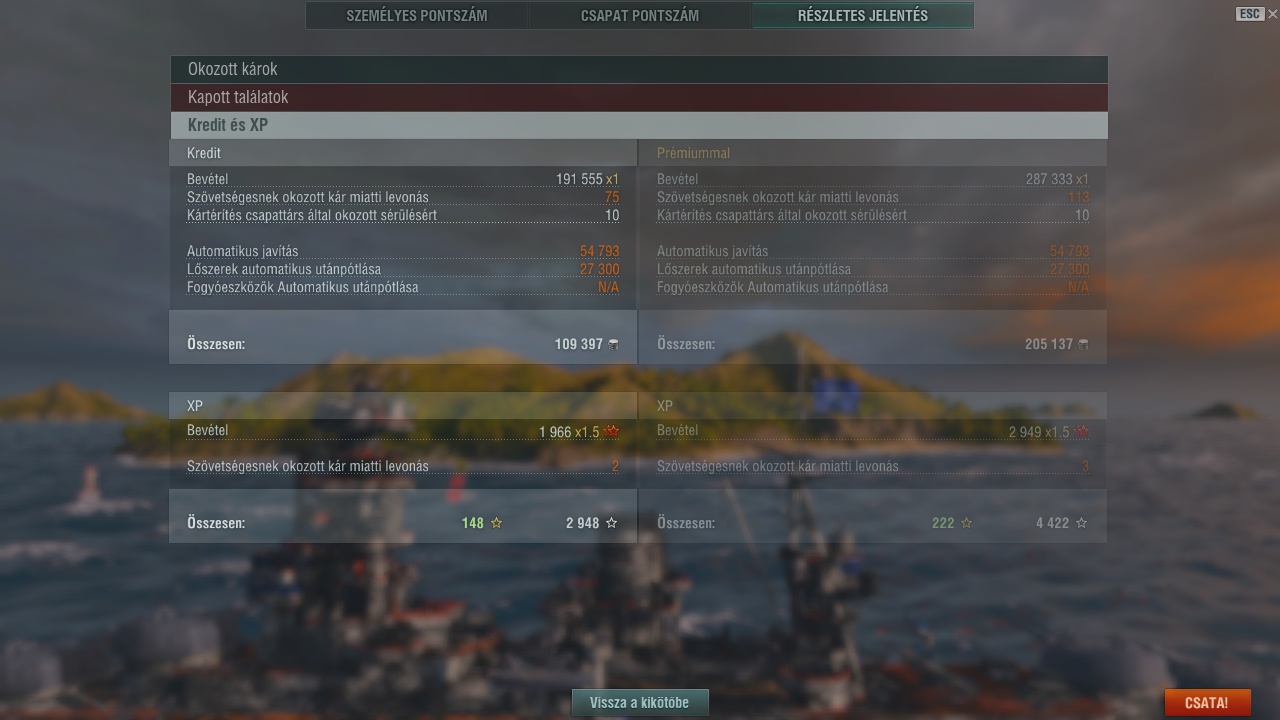Switch to the Személyes pontszám tab
This screenshot has height=720, width=1280.
click(x=417, y=16)
